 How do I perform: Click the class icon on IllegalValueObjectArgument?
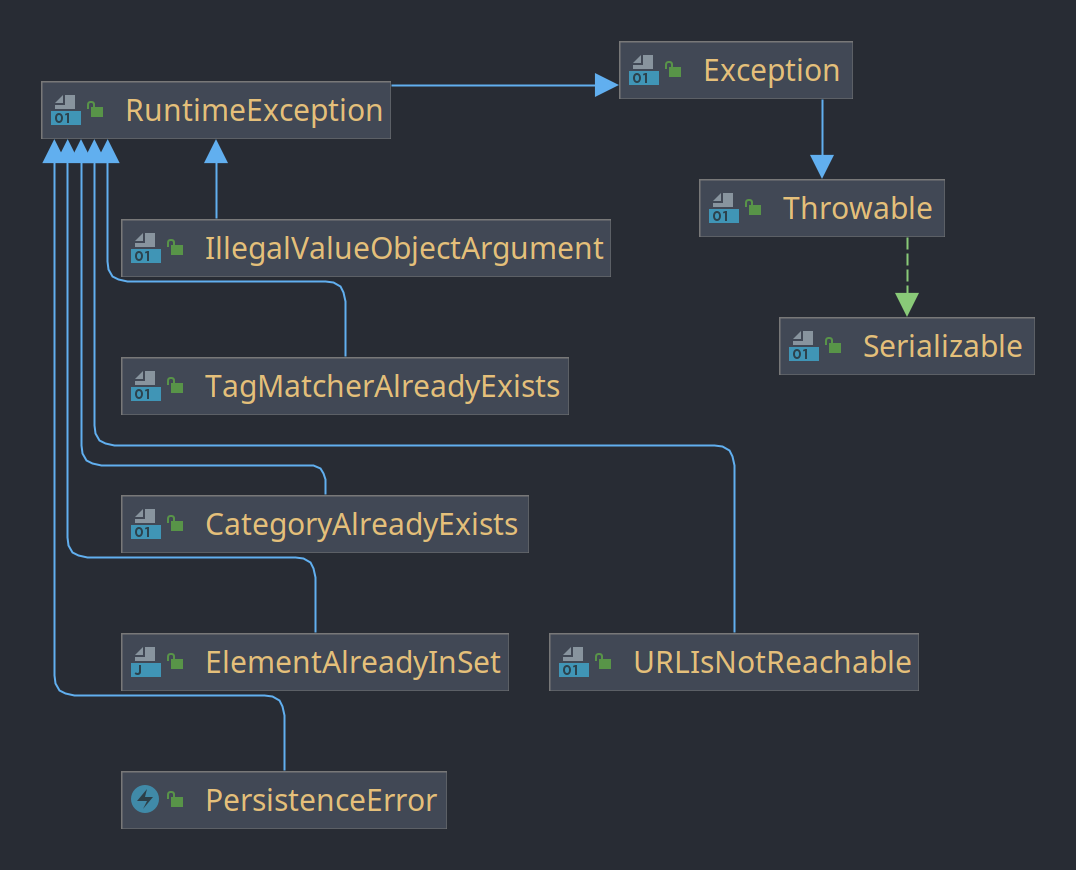click(x=145, y=248)
